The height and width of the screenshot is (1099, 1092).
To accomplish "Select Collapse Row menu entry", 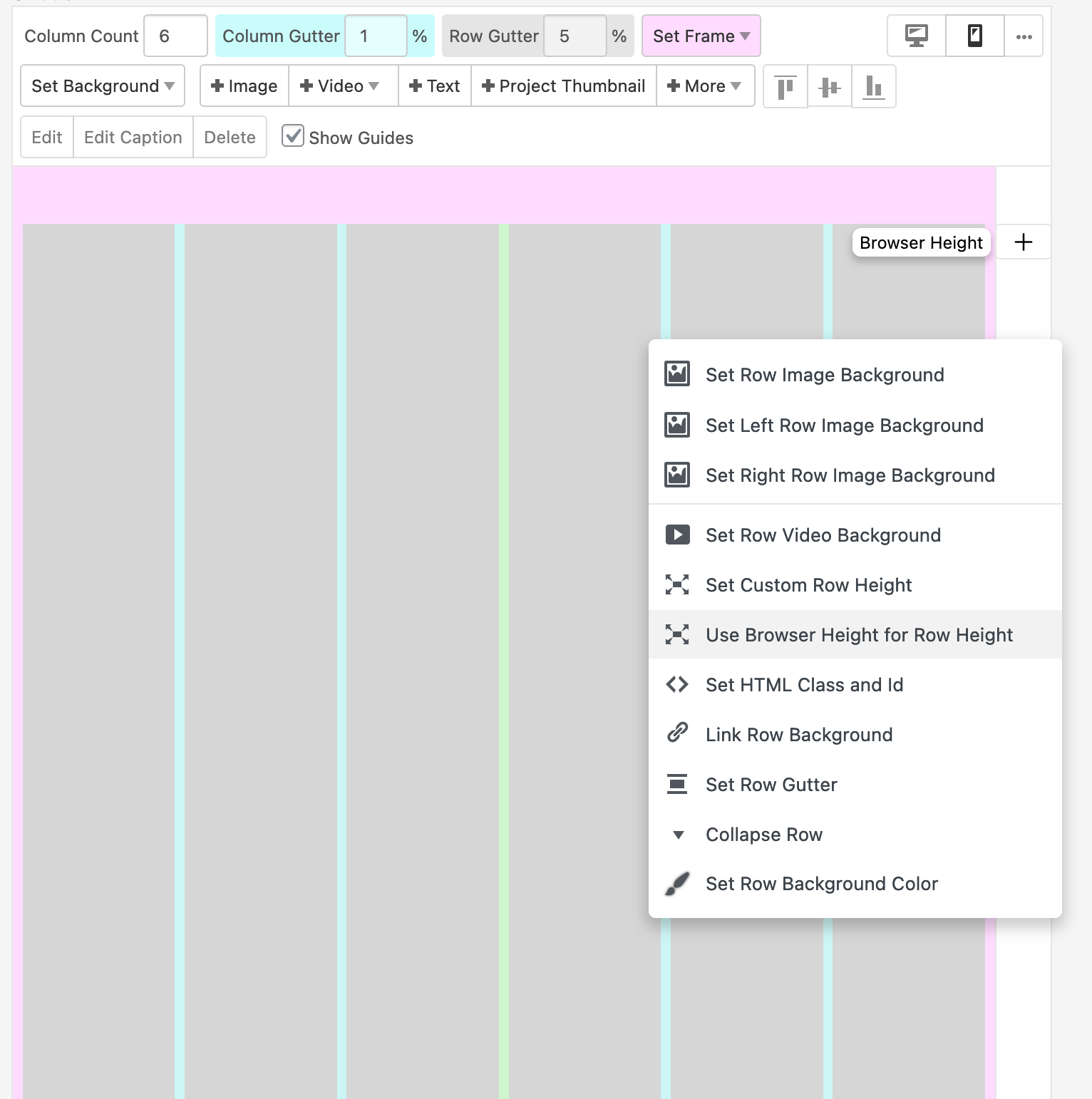I will tap(763, 835).
